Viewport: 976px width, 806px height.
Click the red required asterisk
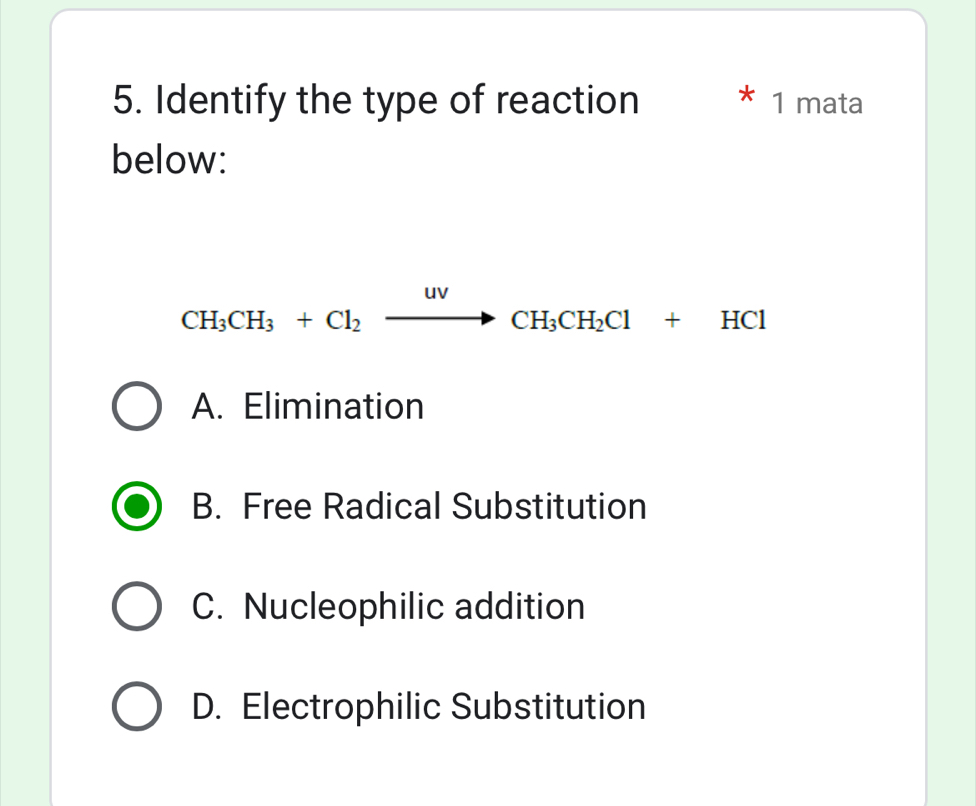tap(744, 99)
